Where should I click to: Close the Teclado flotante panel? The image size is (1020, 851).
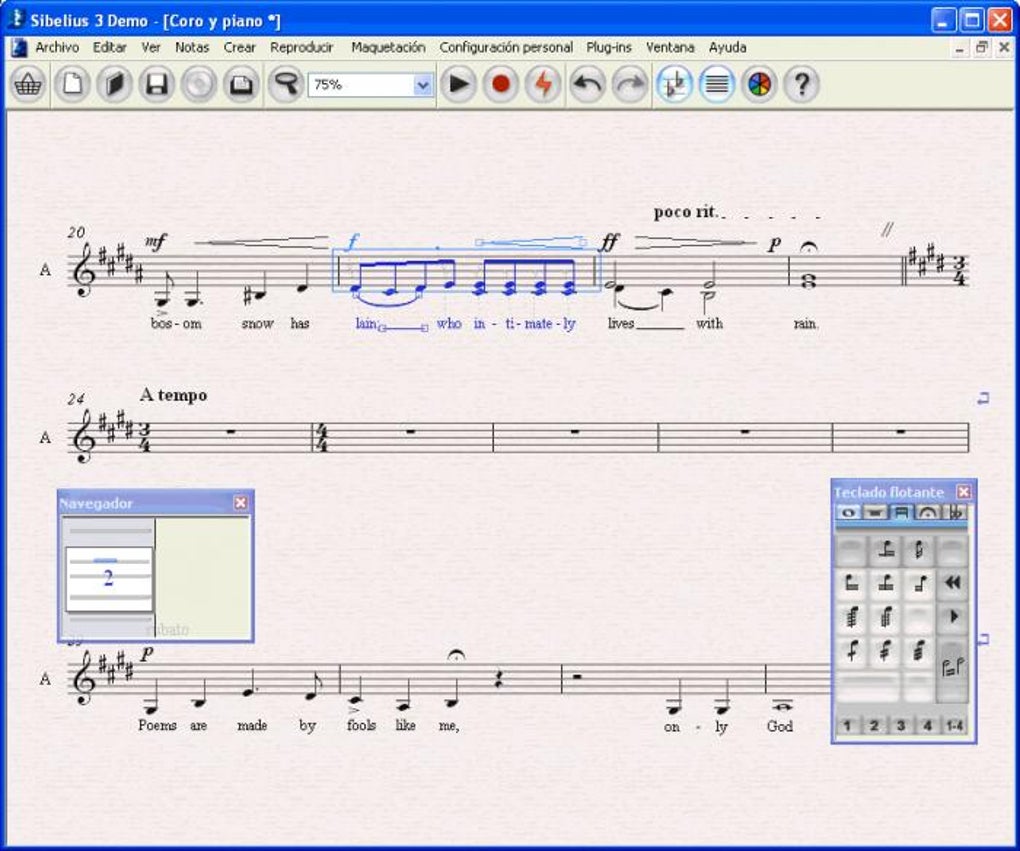(x=964, y=492)
